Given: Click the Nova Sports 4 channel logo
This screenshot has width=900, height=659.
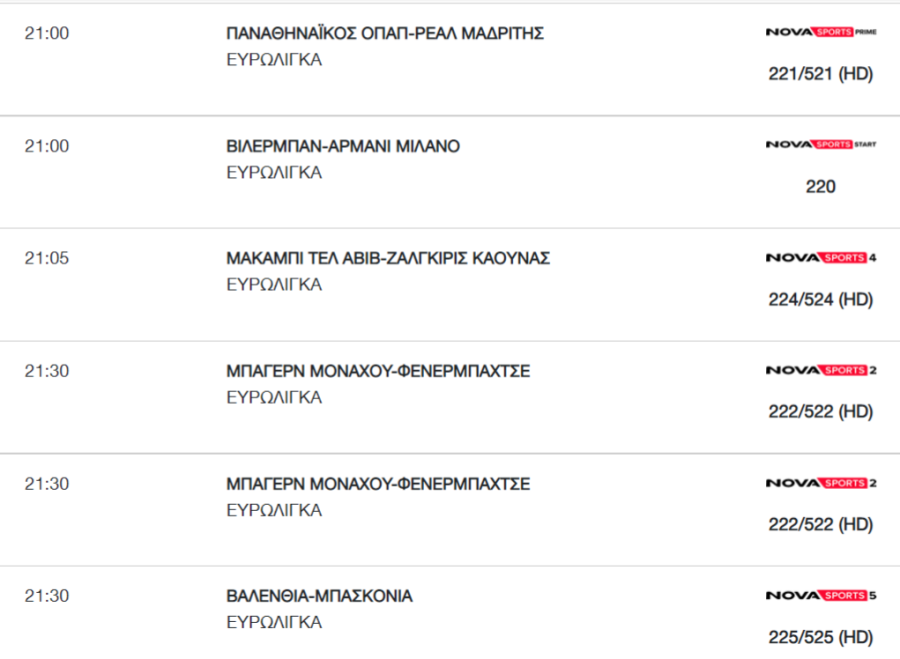Looking at the screenshot, I should (x=821, y=258).
